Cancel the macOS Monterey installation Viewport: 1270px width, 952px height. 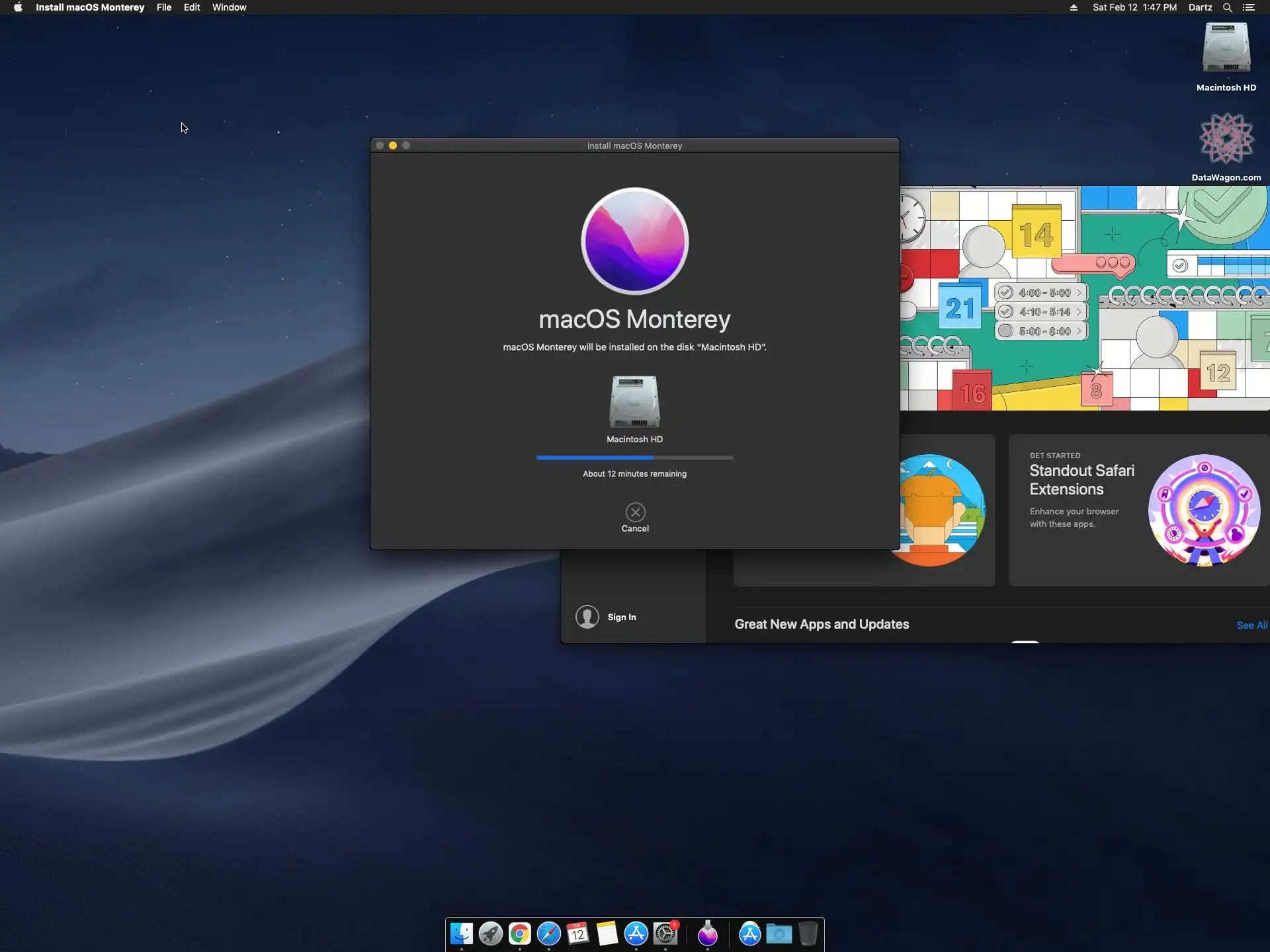635,512
